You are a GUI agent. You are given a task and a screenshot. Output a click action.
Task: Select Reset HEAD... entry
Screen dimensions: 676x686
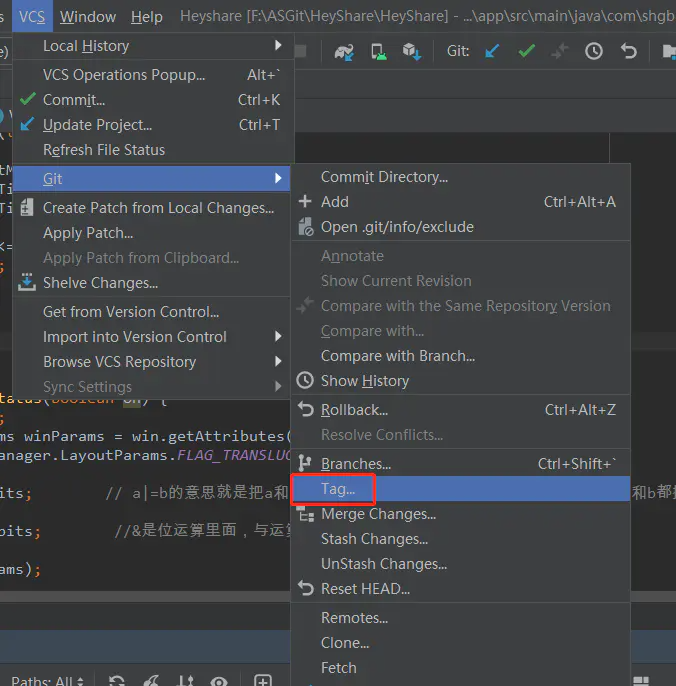coord(461,588)
